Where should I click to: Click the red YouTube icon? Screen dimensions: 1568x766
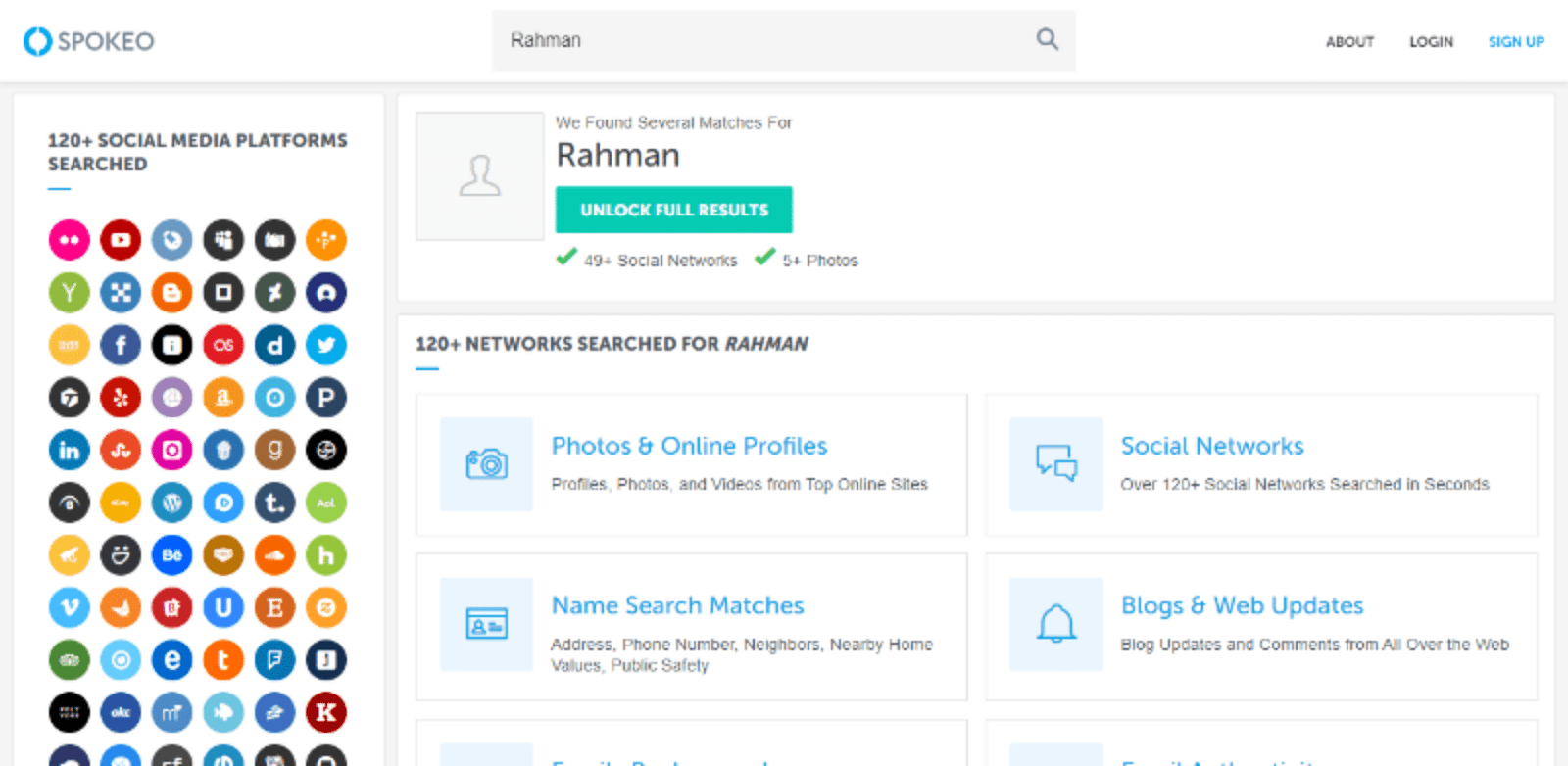pyautogui.click(x=121, y=240)
